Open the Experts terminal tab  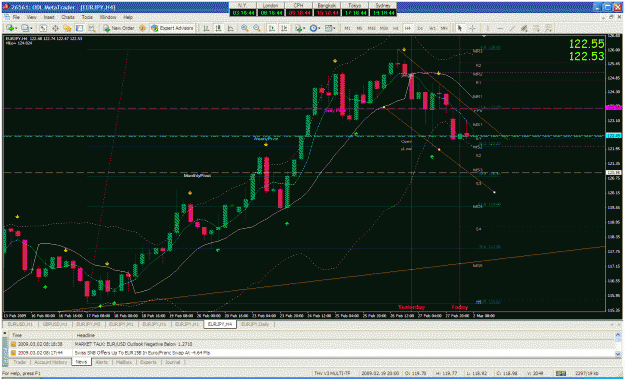coord(148,362)
